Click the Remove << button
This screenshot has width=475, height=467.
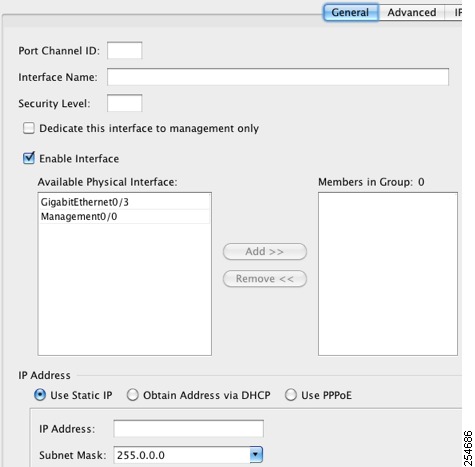pyautogui.click(x=265, y=279)
